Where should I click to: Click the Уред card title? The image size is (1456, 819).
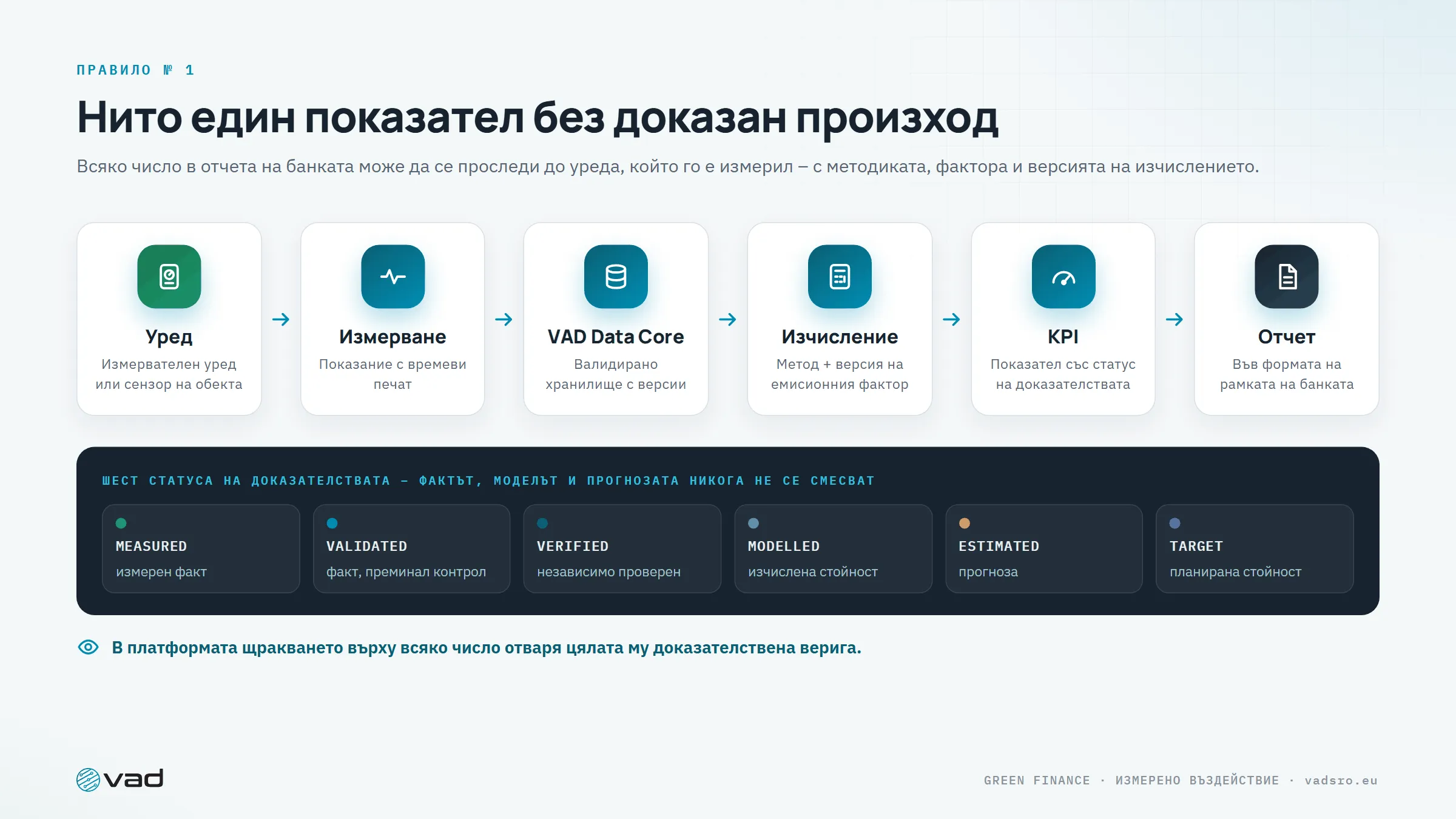(x=169, y=337)
